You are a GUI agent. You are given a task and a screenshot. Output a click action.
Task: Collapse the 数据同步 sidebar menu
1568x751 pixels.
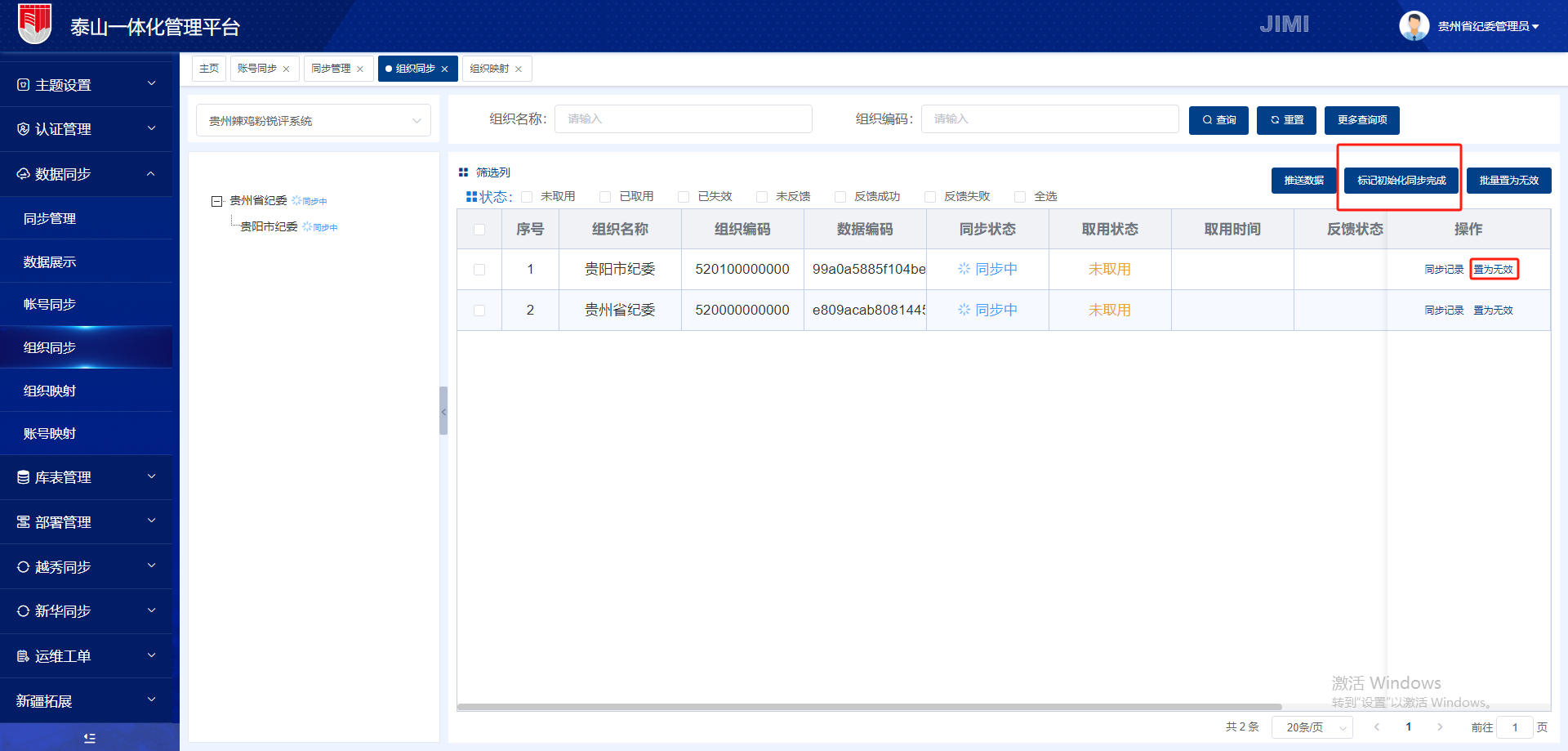pyautogui.click(x=87, y=174)
